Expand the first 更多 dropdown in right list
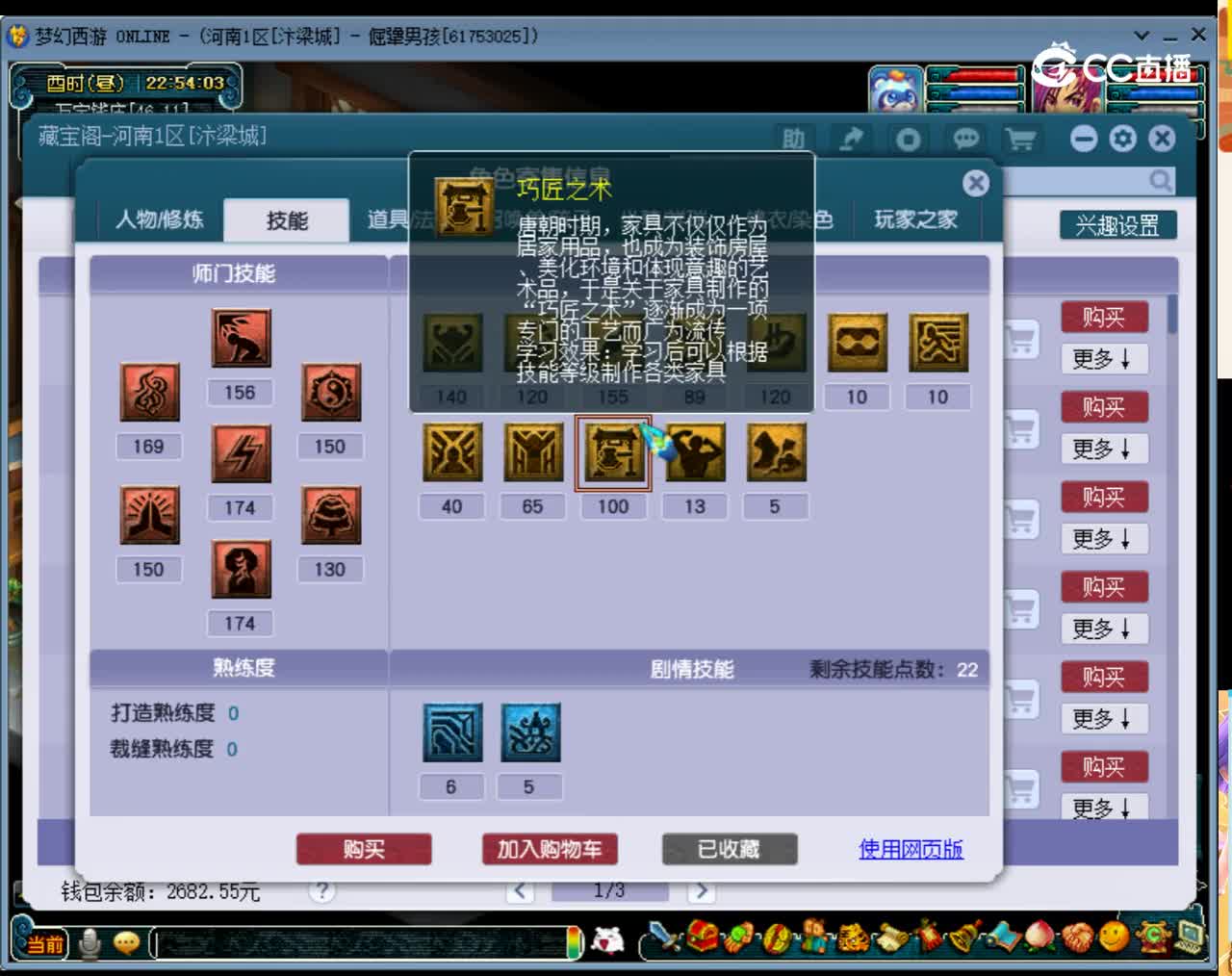Screen dimensions: 1232x976 pos(1104,359)
